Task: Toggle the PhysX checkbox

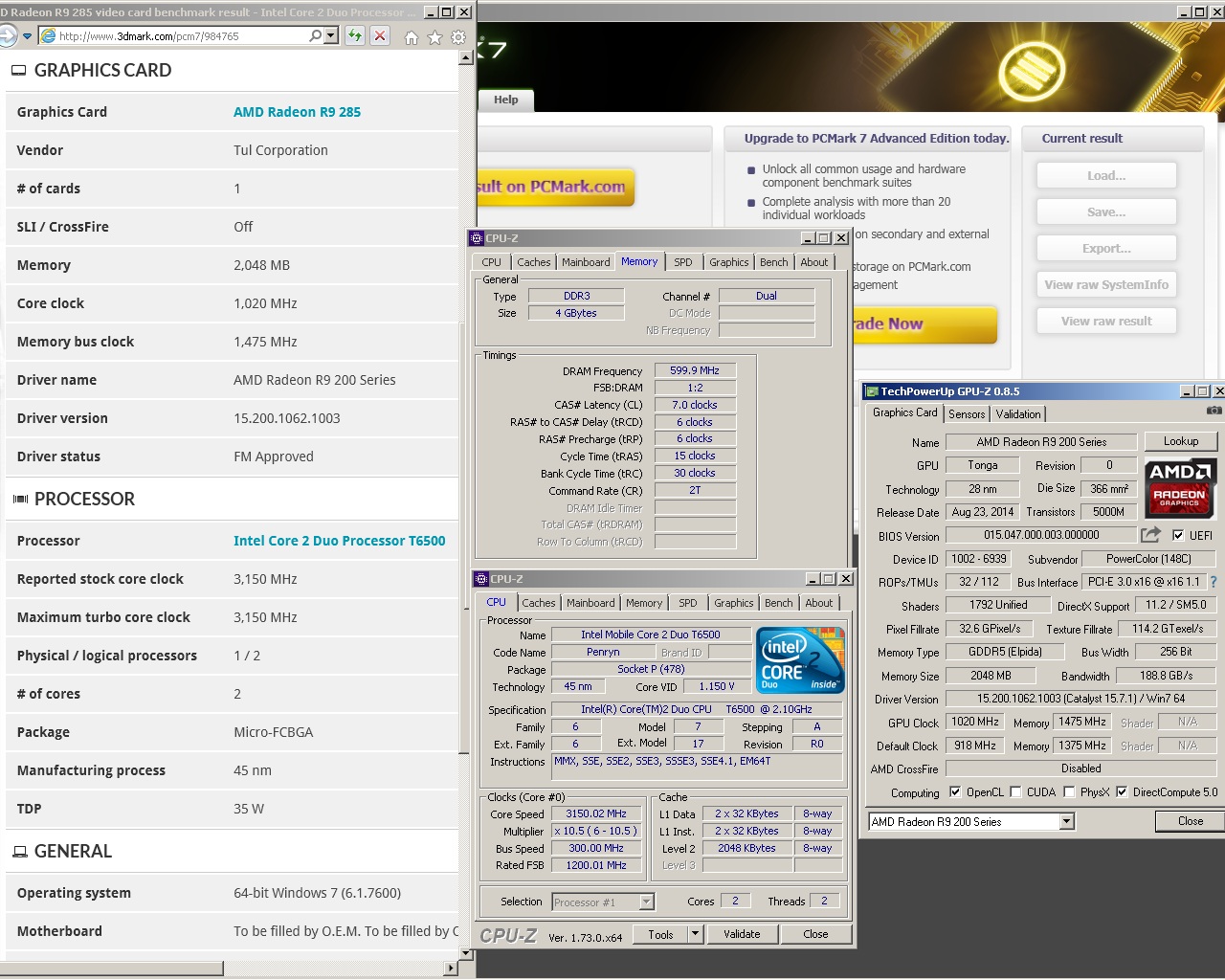Action: click(1069, 792)
